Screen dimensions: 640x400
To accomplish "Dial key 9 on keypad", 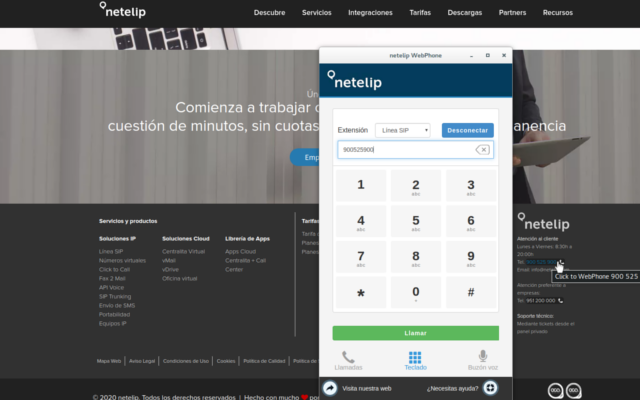I will [x=471, y=257].
